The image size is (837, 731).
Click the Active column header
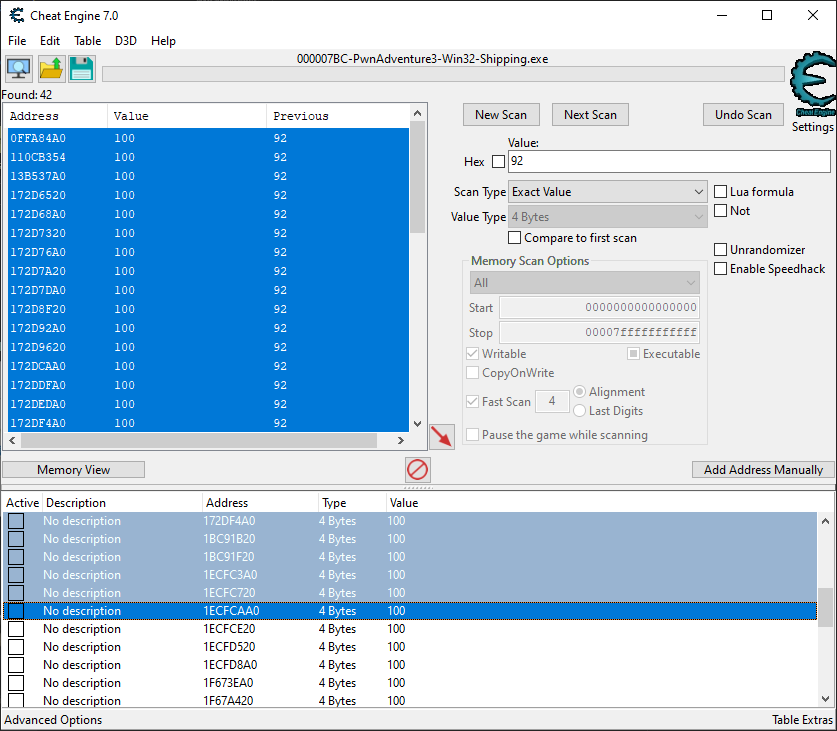pyautogui.click(x=22, y=503)
